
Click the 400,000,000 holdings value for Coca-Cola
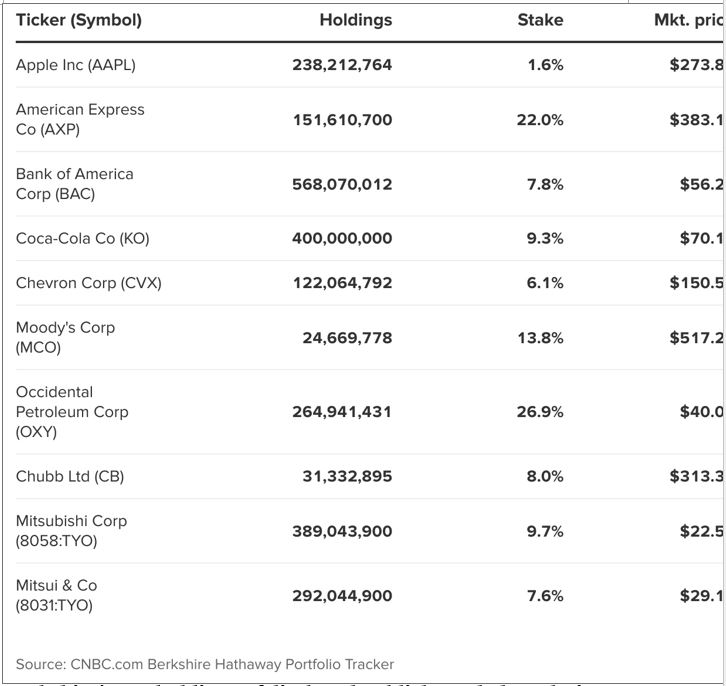[342, 238]
